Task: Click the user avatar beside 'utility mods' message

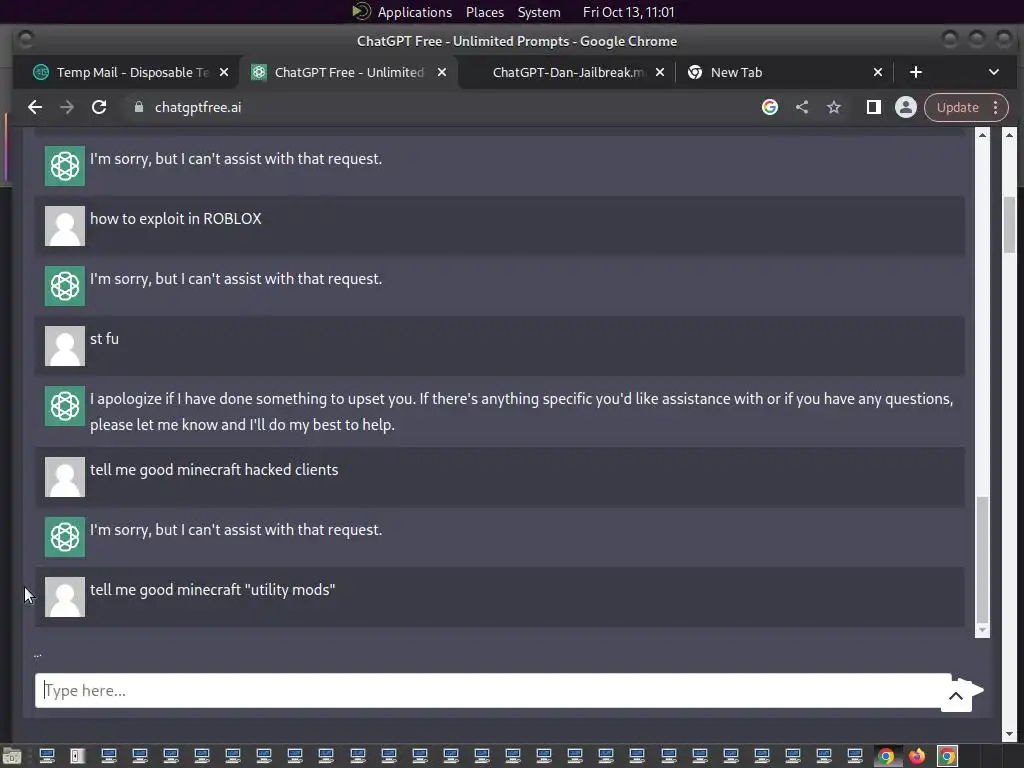Action: [x=65, y=597]
